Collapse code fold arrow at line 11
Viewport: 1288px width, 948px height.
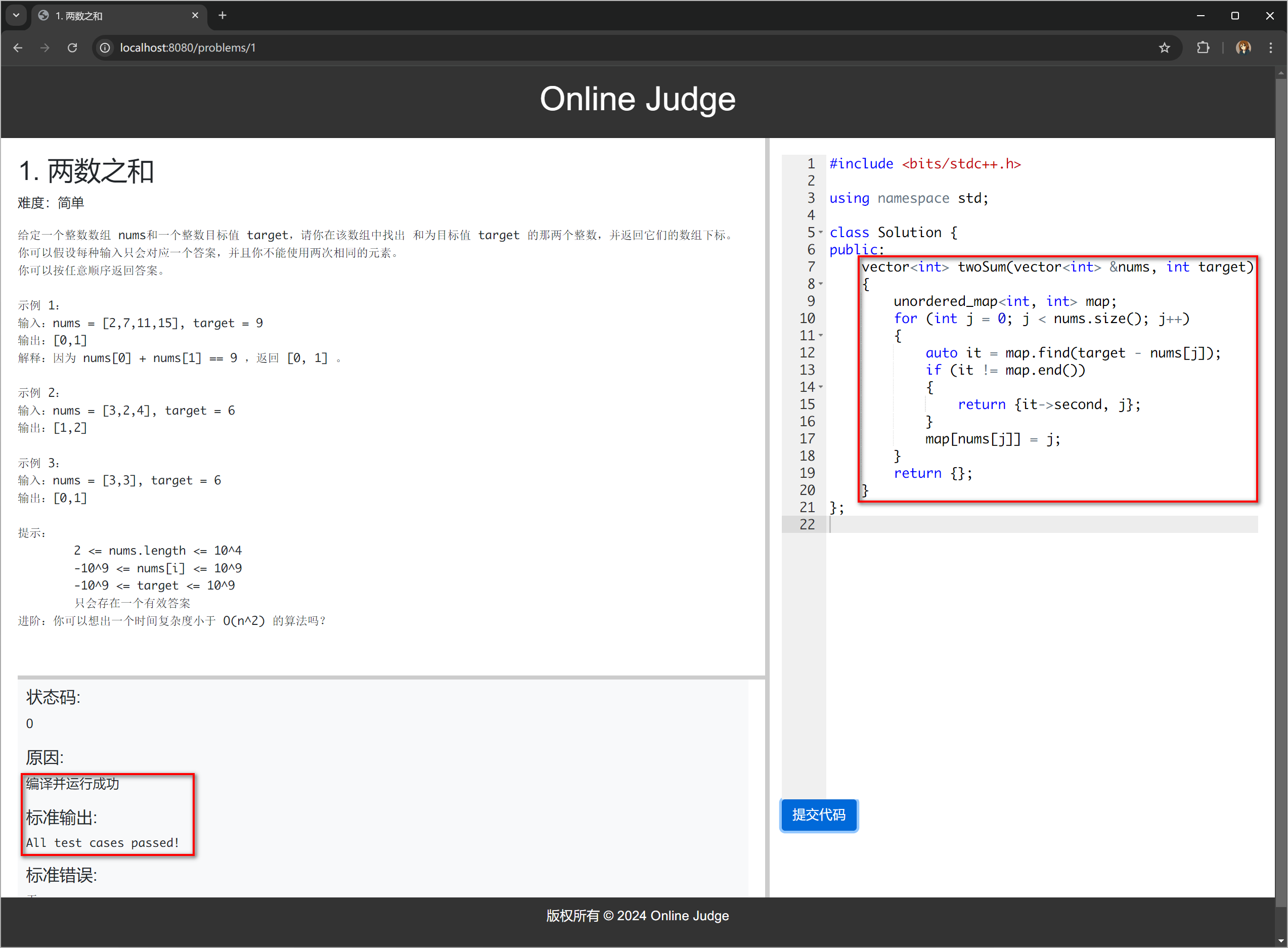(821, 336)
